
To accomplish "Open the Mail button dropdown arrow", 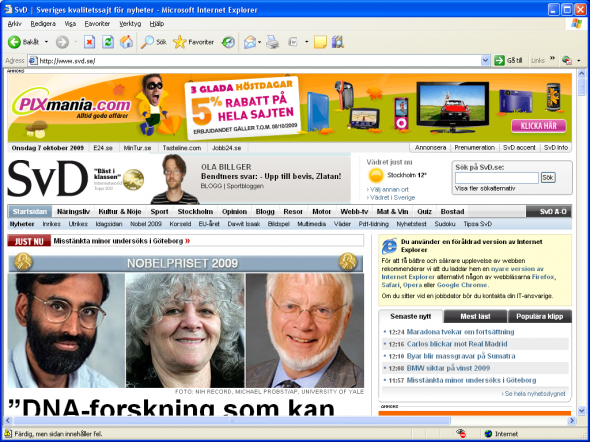I will (x=260, y=42).
